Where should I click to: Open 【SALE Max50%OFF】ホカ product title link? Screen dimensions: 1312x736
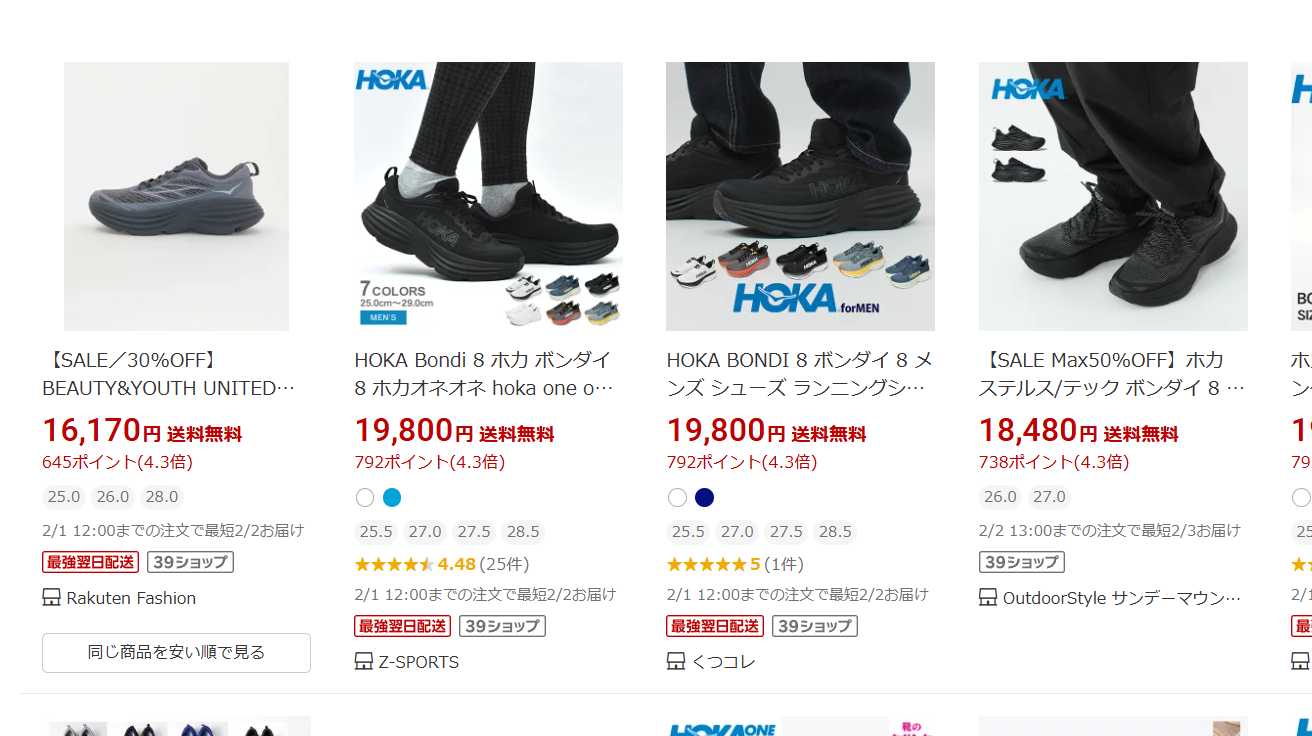point(1112,374)
